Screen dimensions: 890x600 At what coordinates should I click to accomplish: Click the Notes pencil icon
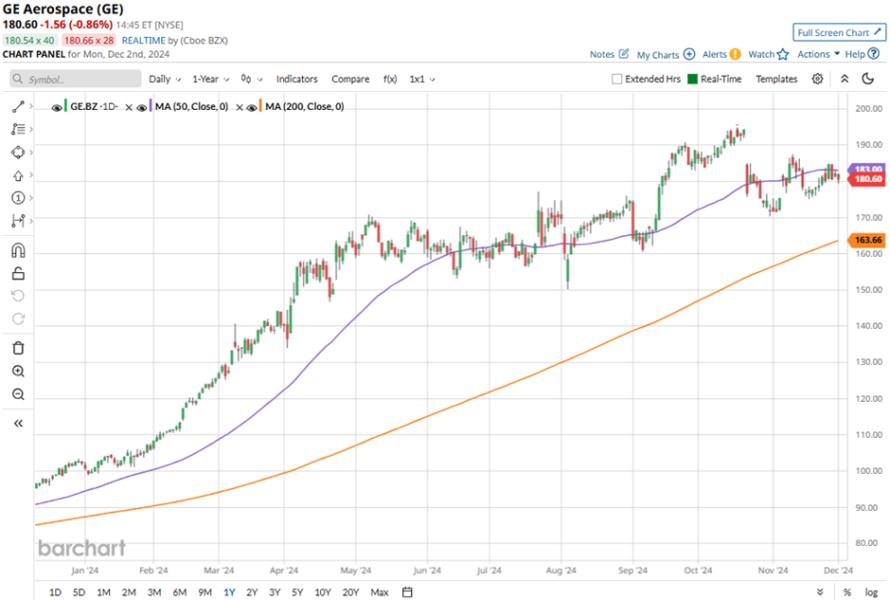coord(624,54)
